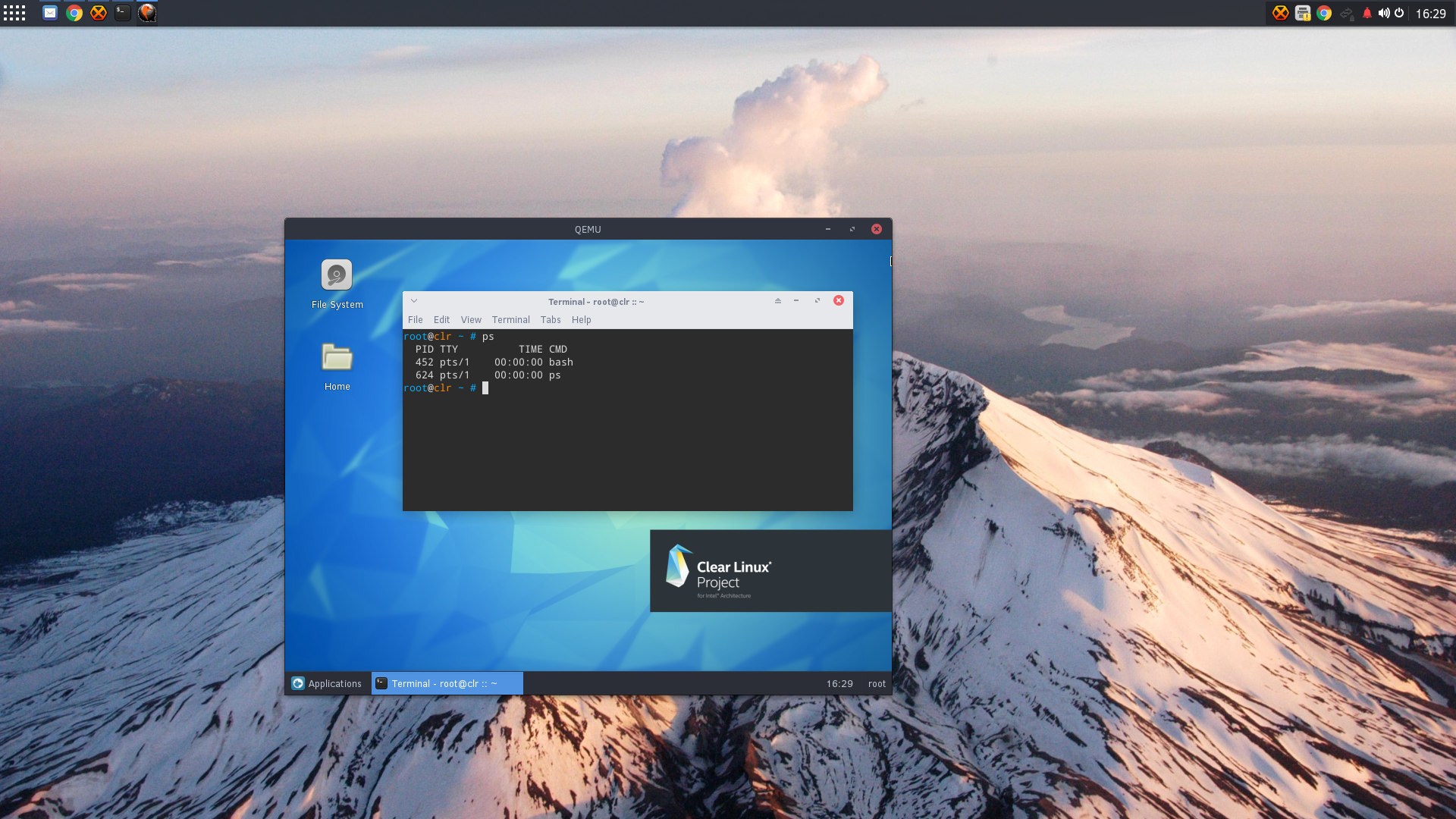The image size is (1456, 819).
Task: Open the red notification bell
Action: [1367, 13]
